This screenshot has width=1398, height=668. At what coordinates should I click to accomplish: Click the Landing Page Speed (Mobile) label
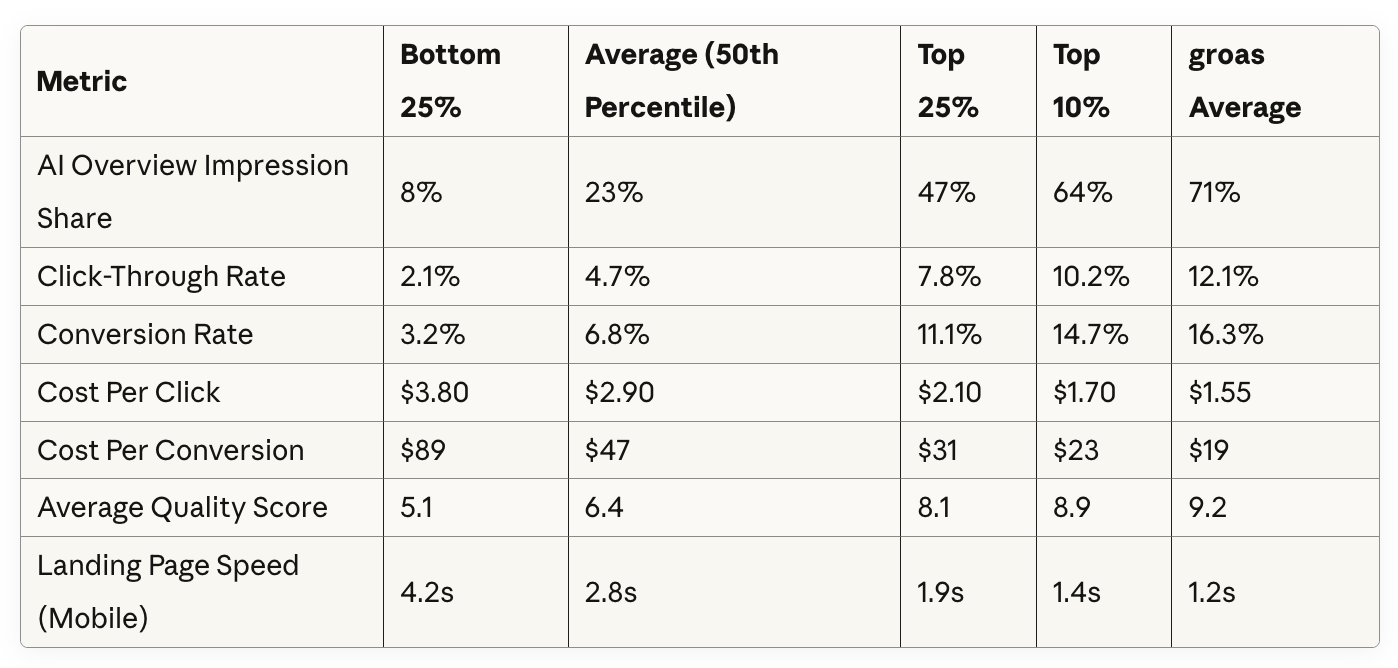click(168, 592)
